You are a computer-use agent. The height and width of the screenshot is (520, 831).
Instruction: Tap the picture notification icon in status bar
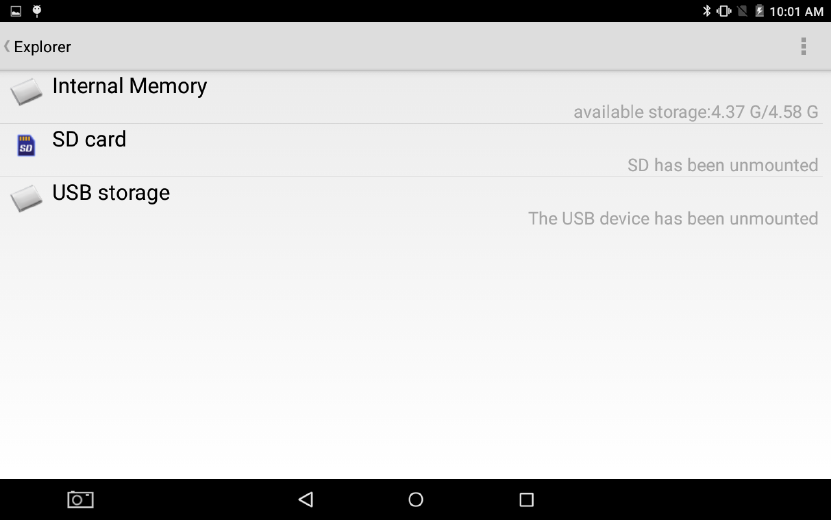tap(16, 11)
